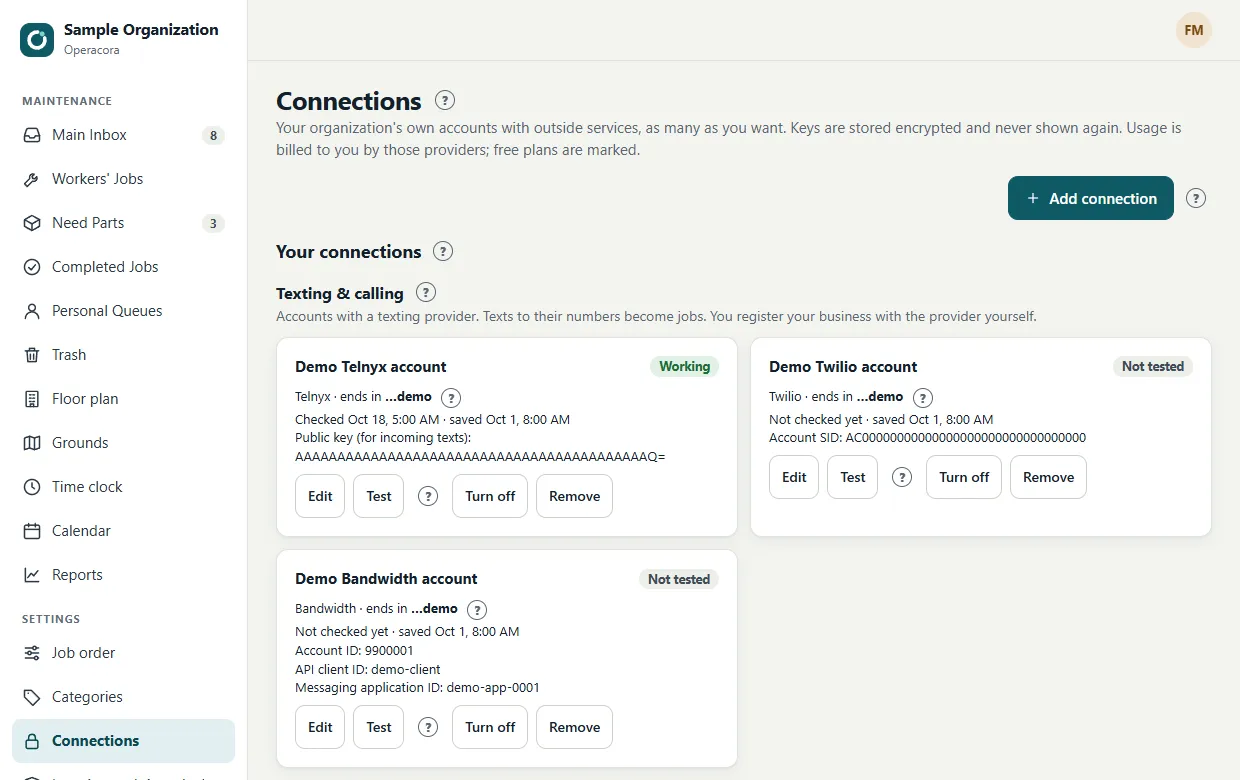Click the Add connection button
This screenshot has height=780, width=1240.
(1091, 198)
